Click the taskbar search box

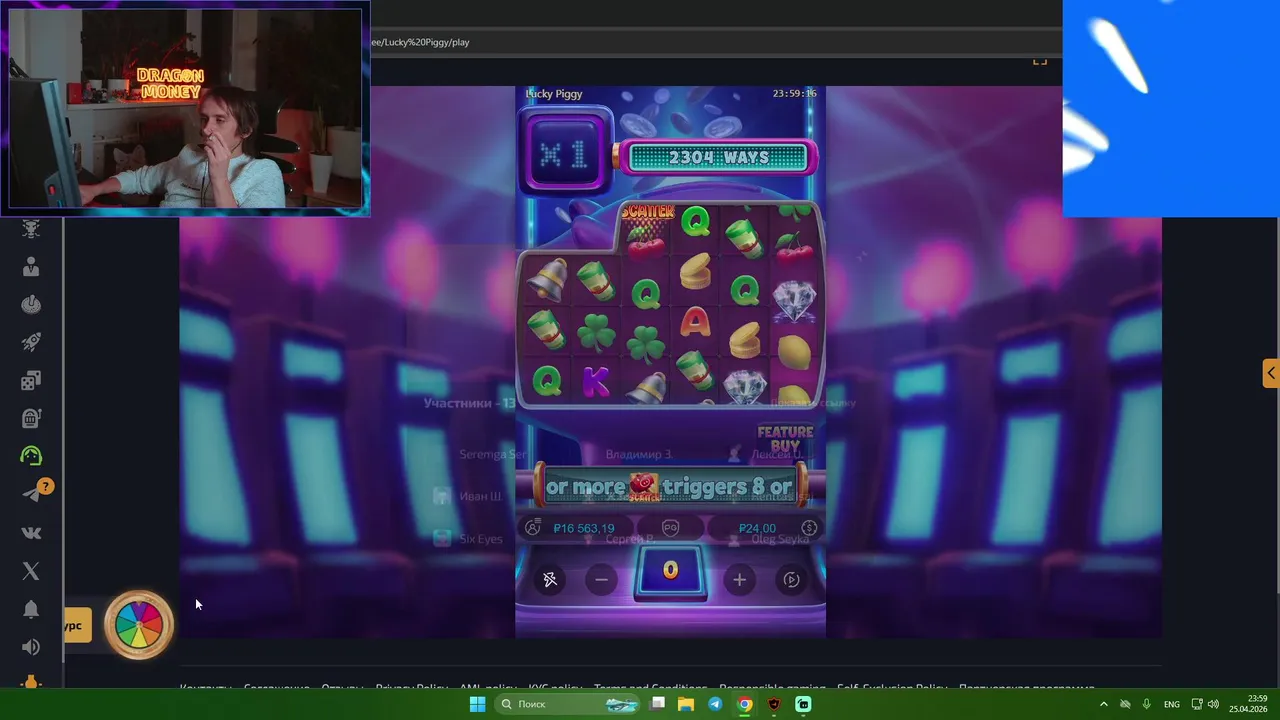568,704
